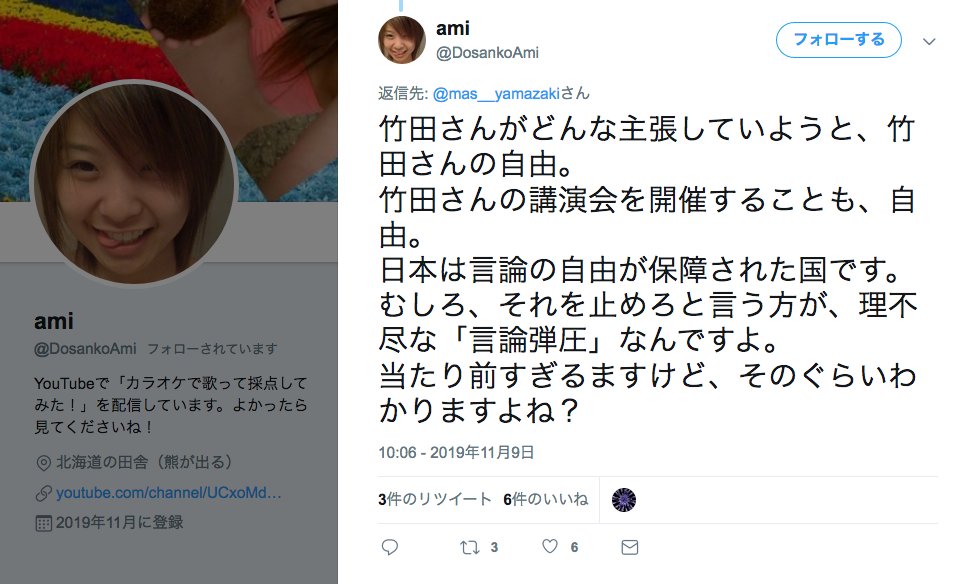Click the envelope direct message icon
This screenshot has height=584, width=966.
pyautogui.click(x=630, y=547)
